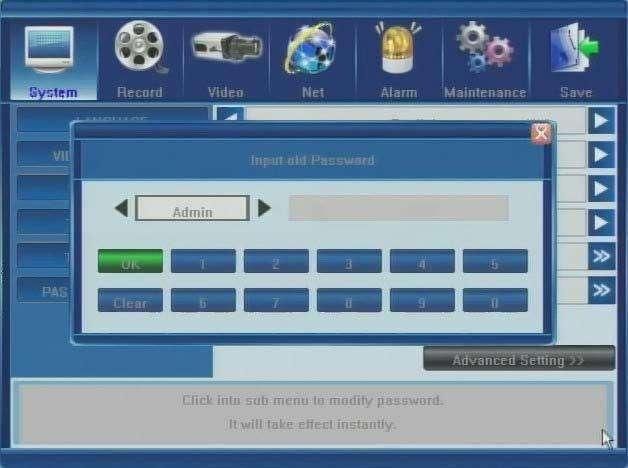Switch to the Maintenance tab label
Screen dimensions: 628x468
[x=485, y=92]
